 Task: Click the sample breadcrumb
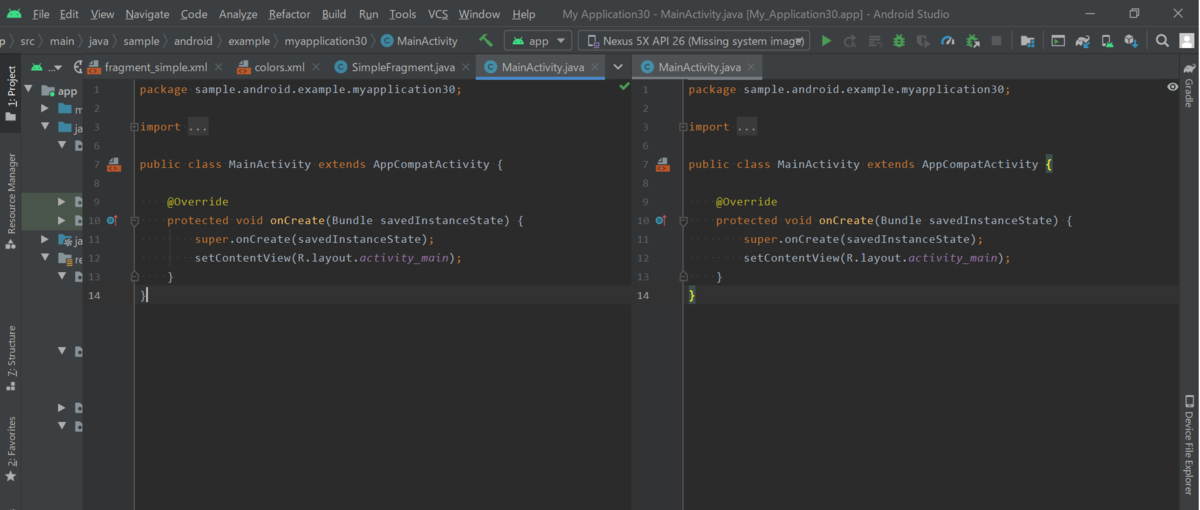(141, 41)
